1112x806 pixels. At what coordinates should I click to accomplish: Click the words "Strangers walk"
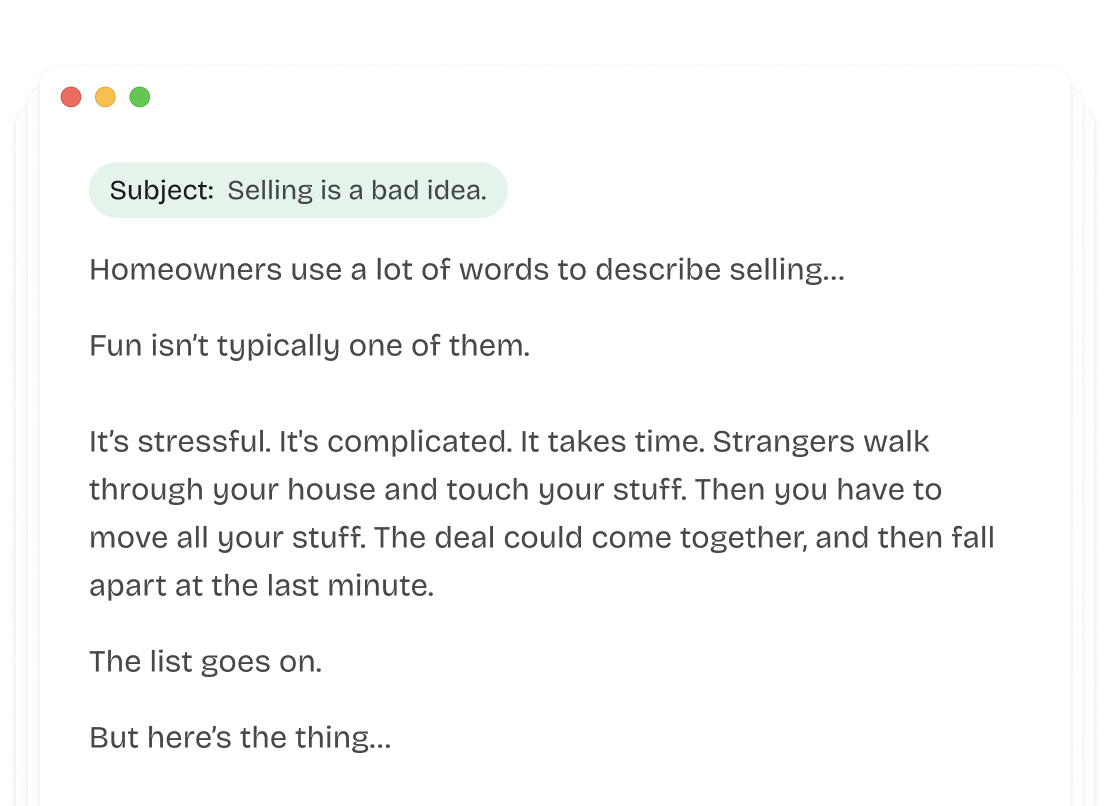pyautogui.click(x=820, y=442)
